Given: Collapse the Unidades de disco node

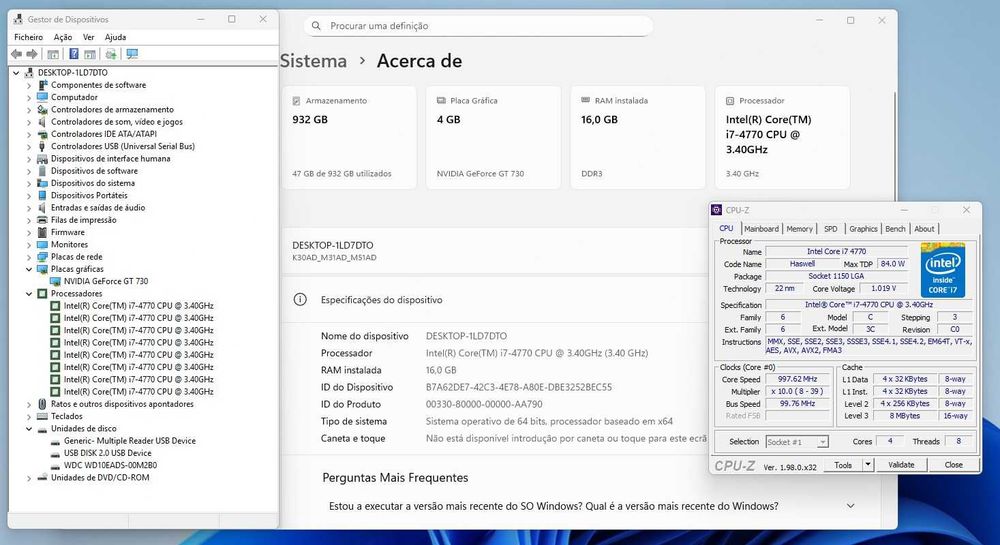Looking at the screenshot, I should pos(29,428).
